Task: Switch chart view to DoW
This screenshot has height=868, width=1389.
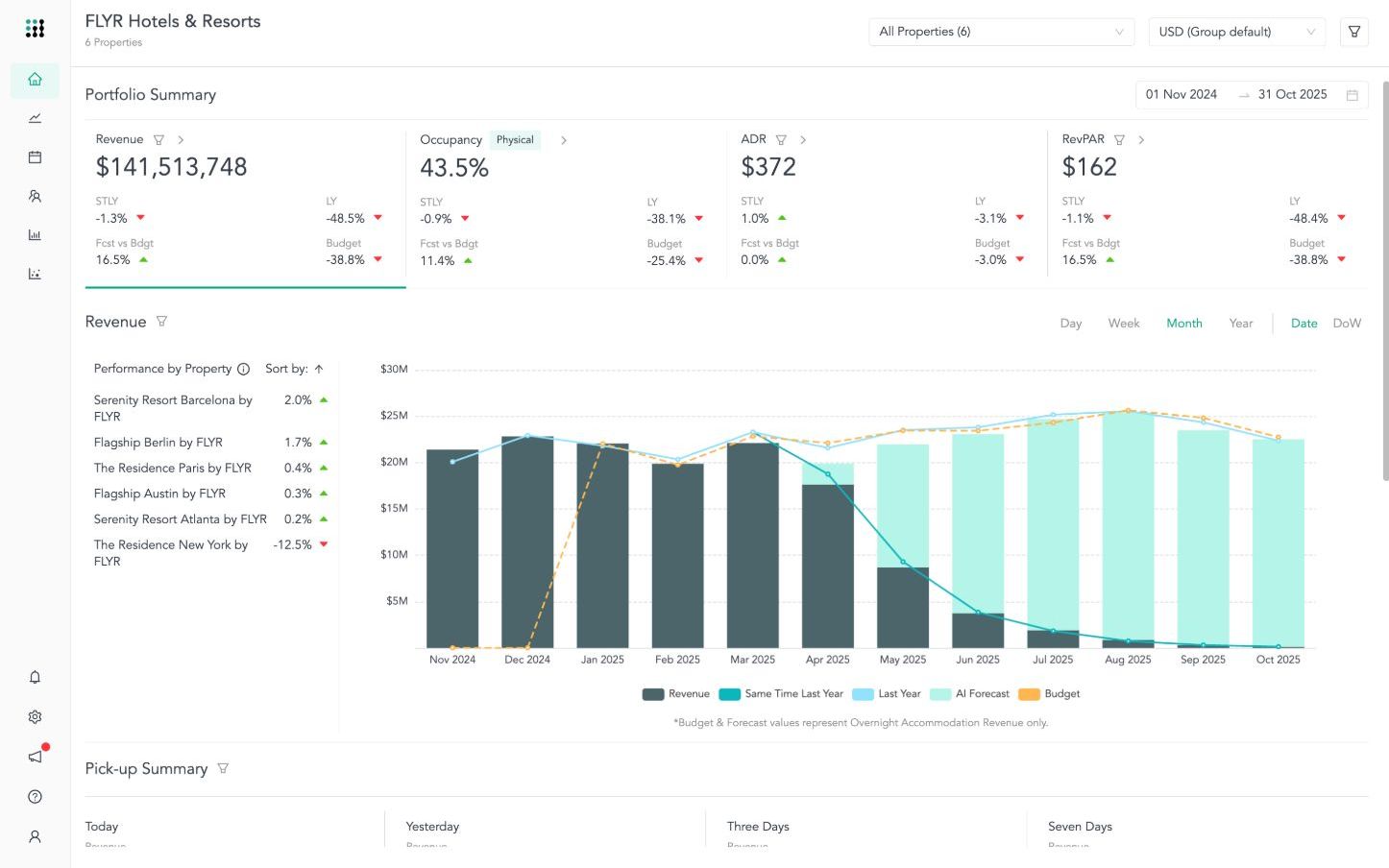Action: pos(1346,324)
